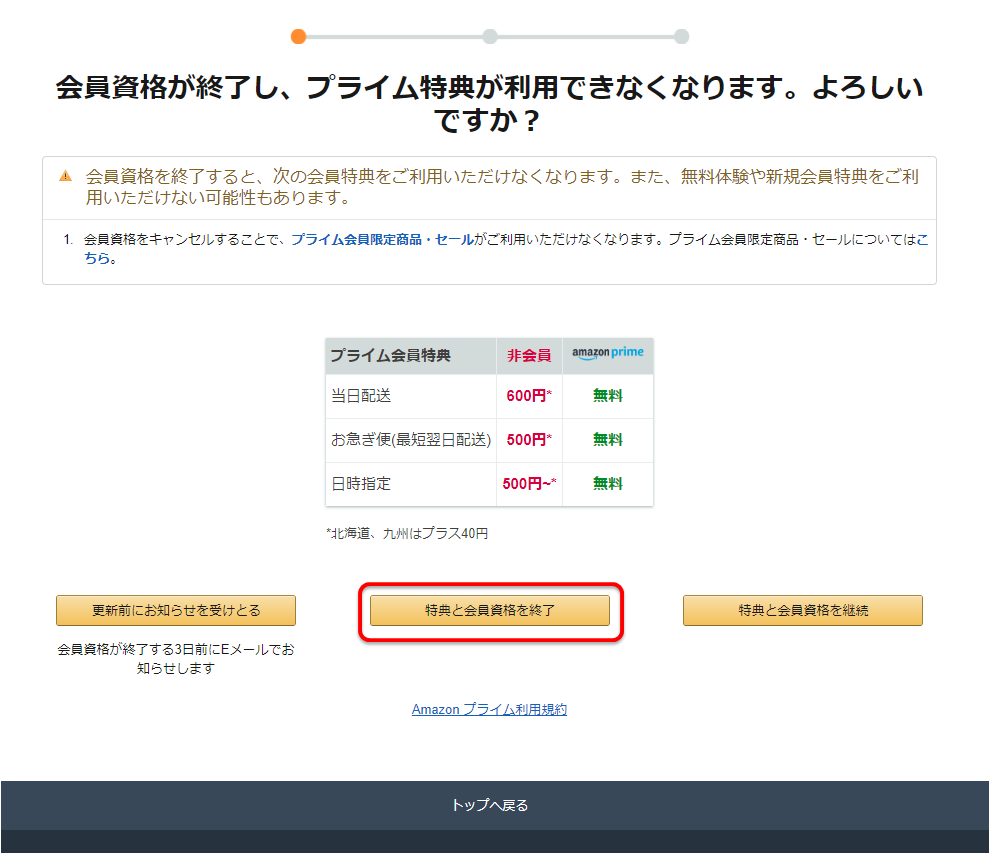Viewport: 990px width, 854px height.
Task: Click the *北海道、九州はプラス40円 footnote
Action: pyautogui.click(x=407, y=533)
